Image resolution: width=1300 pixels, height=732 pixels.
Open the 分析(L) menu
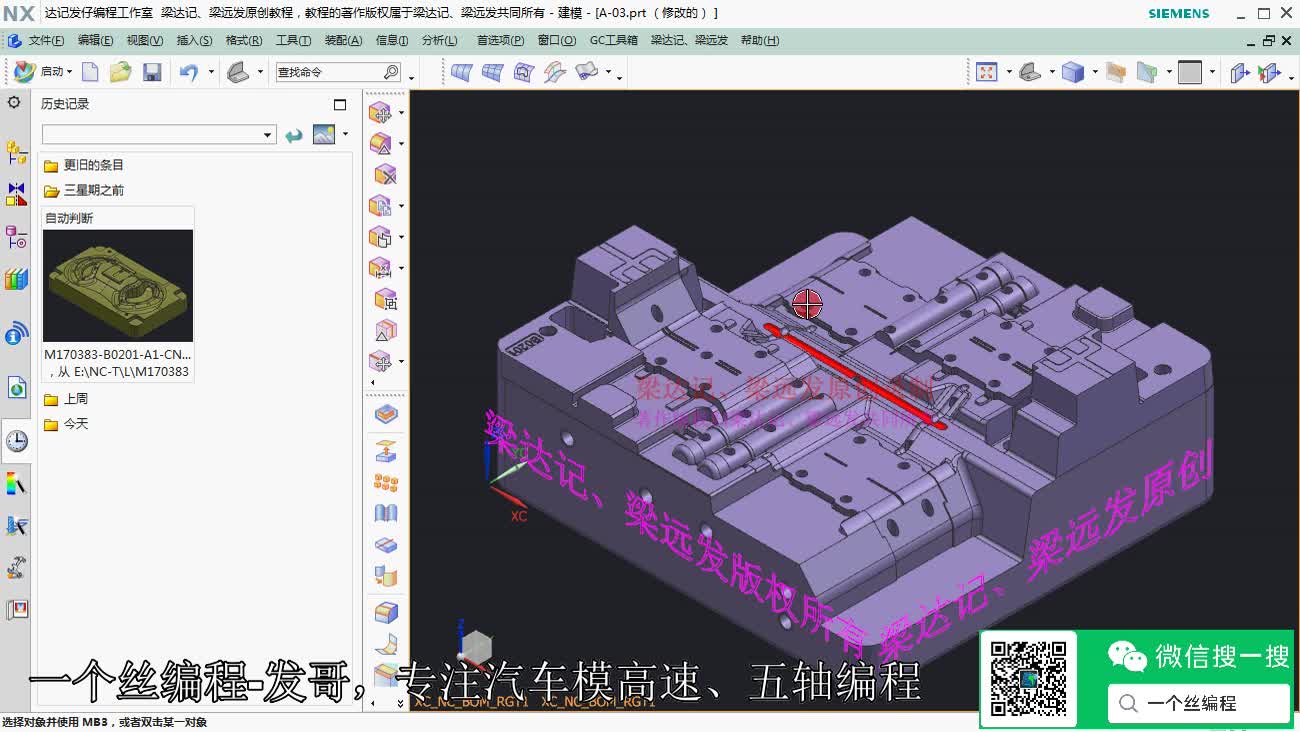pos(440,41)
